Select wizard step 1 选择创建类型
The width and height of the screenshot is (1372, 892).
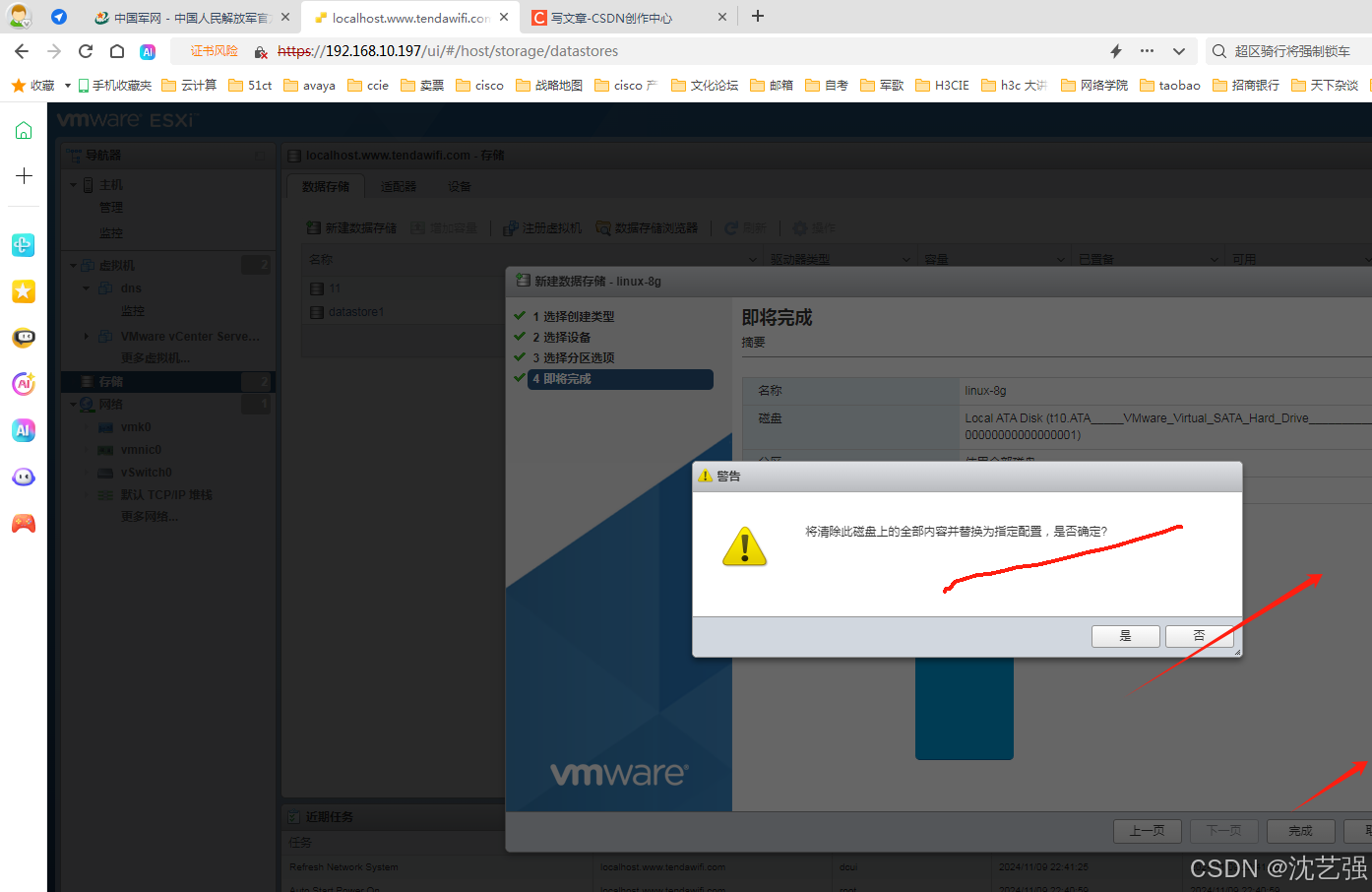(573, 316)
